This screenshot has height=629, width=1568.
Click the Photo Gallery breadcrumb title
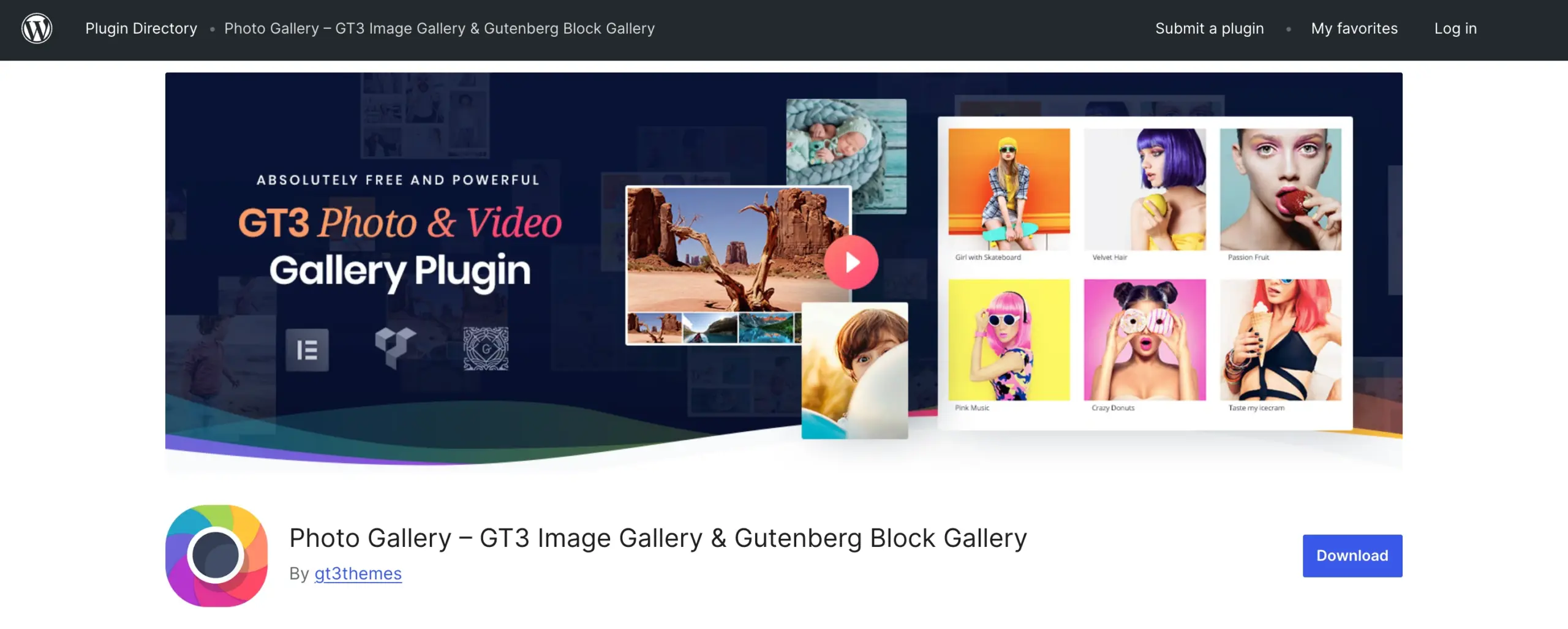[x=439, y=29]
